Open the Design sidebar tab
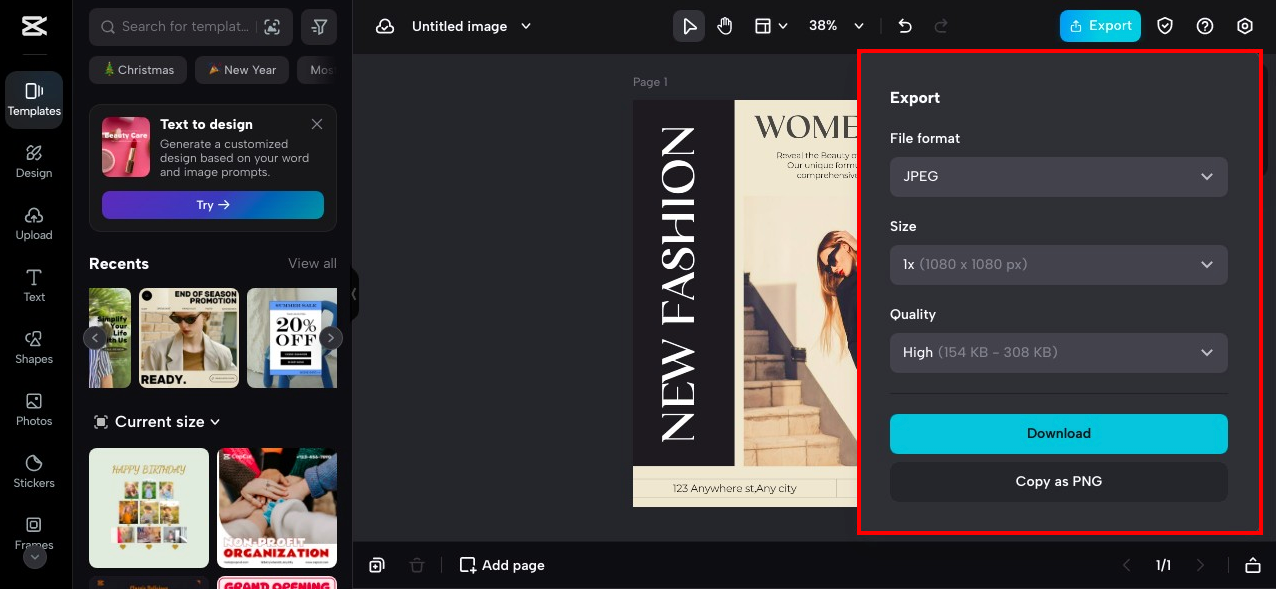 tap(34, 162)
